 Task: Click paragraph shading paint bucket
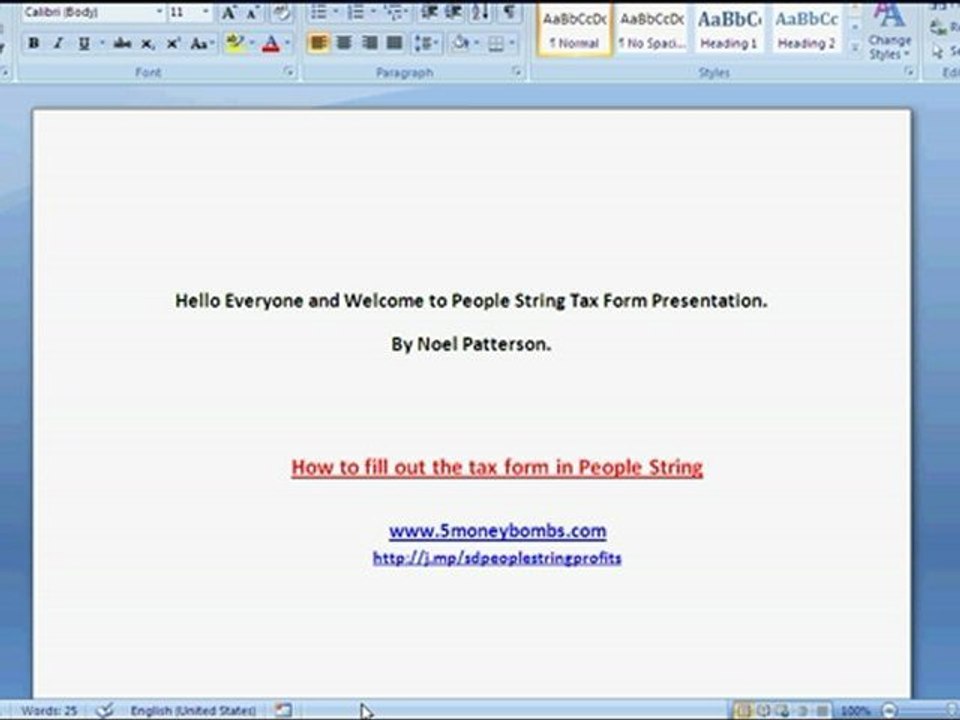(x=460, y=43)
